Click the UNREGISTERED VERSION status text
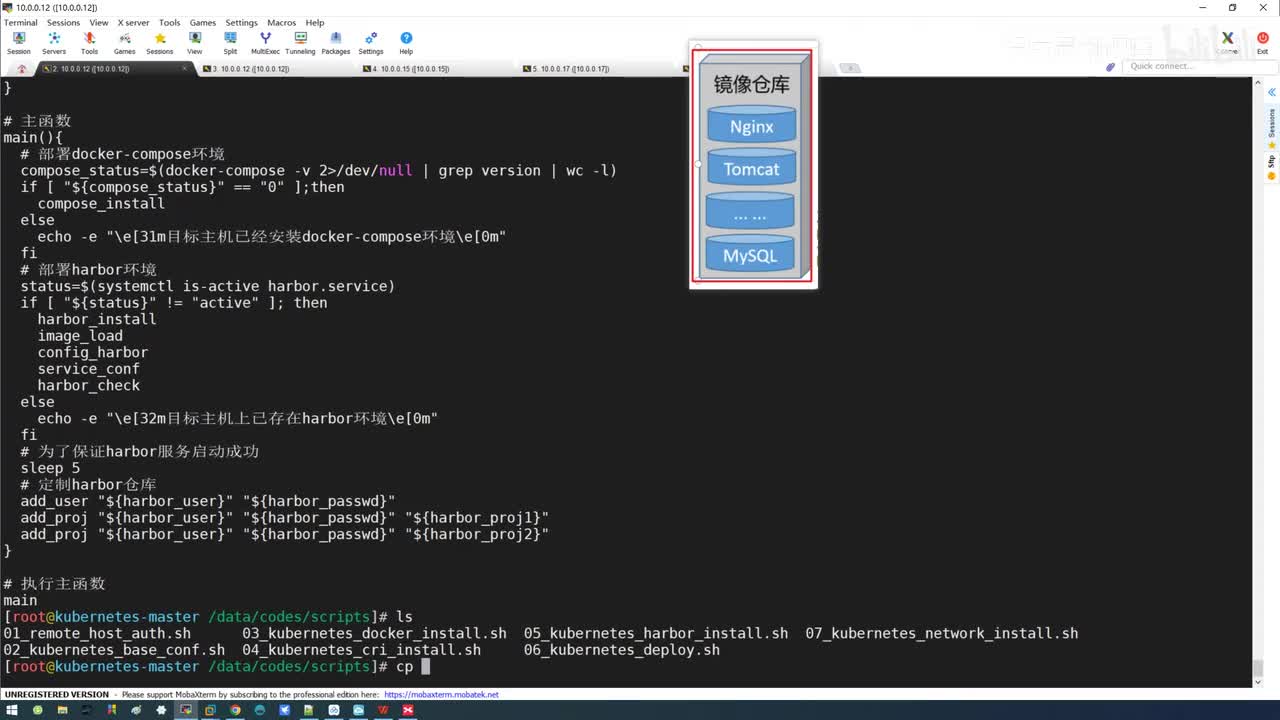The image size is (1280, 720). [x=57, y=694]
